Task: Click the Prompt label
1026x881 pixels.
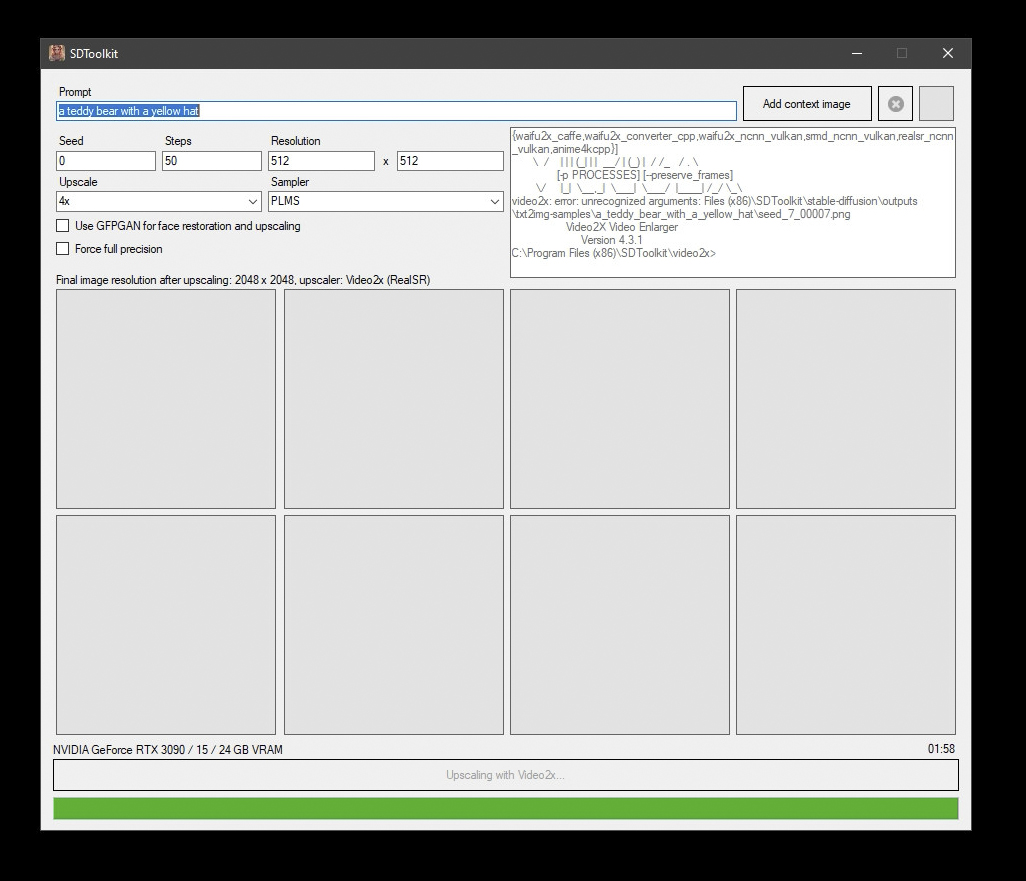Action: click(75, 92)
